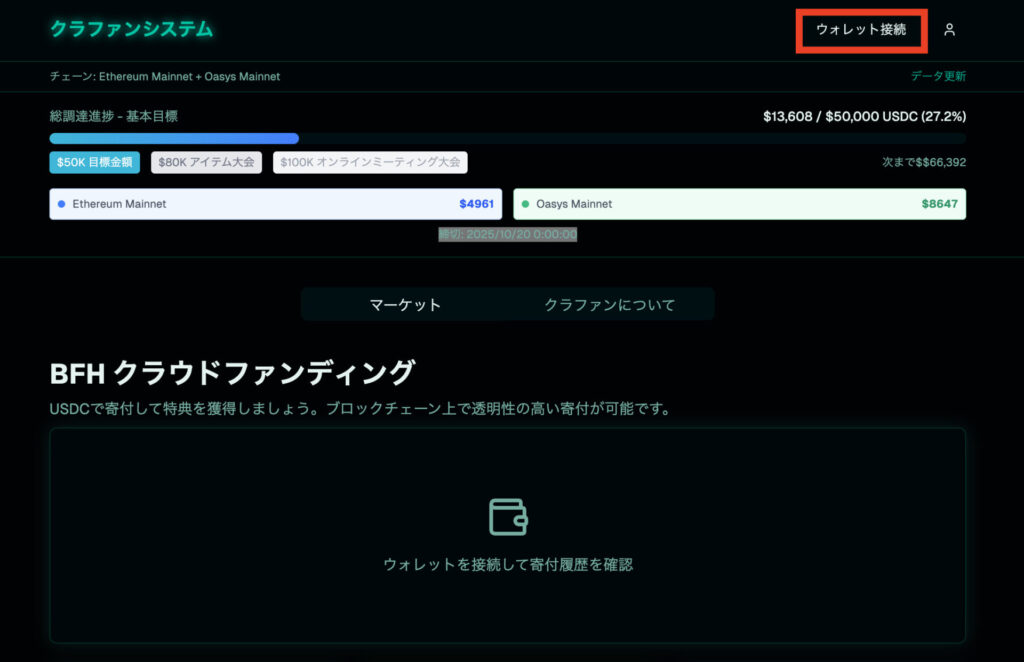Viewport: 1024px width, 662px height.
Task: Click the $4961 Ethereum amount
Action: pyautogui.click(x=476, y=204)
